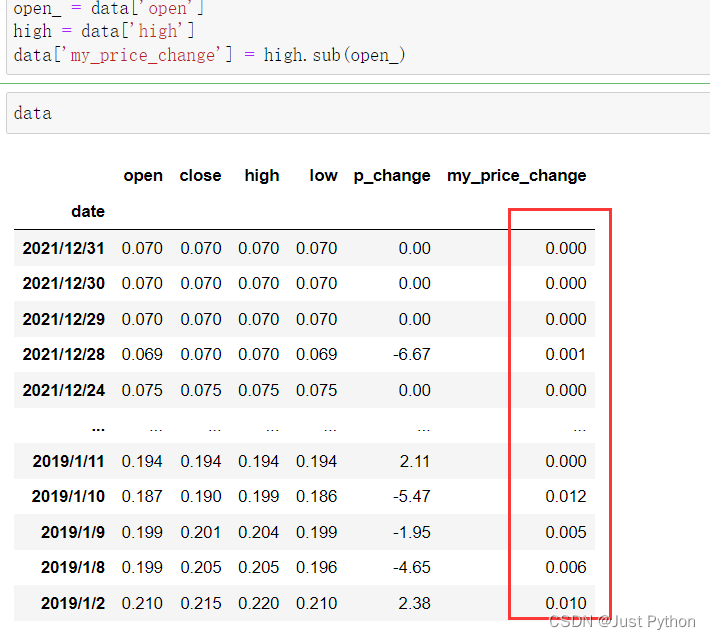The image size is (710, 640).
Task: Click the row index 2019/1/11
Action: pyautogui.click(x=68, y=462)
